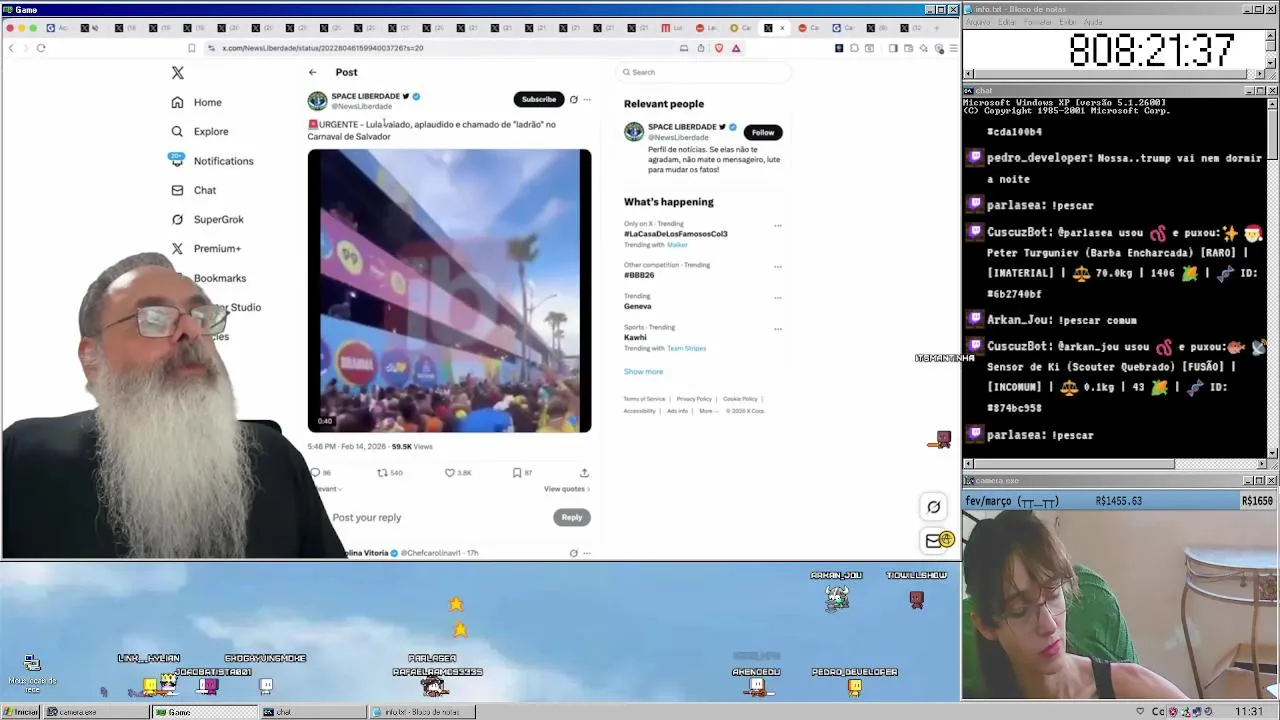Click Team Stripes trending link

[686, 348]
